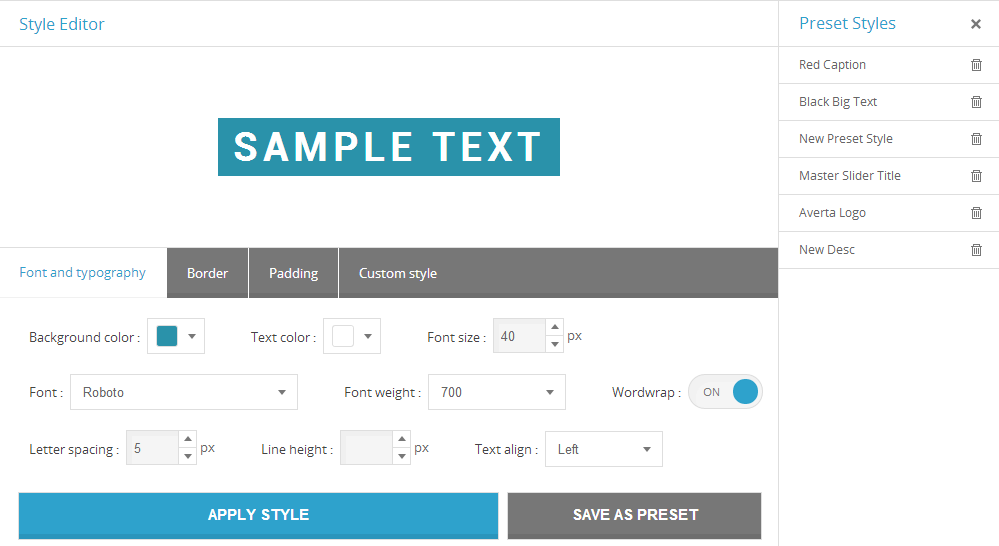This screenshot has height=546, width=999.
Task: Increase font size with up arrow
Action: pos(555,328)
